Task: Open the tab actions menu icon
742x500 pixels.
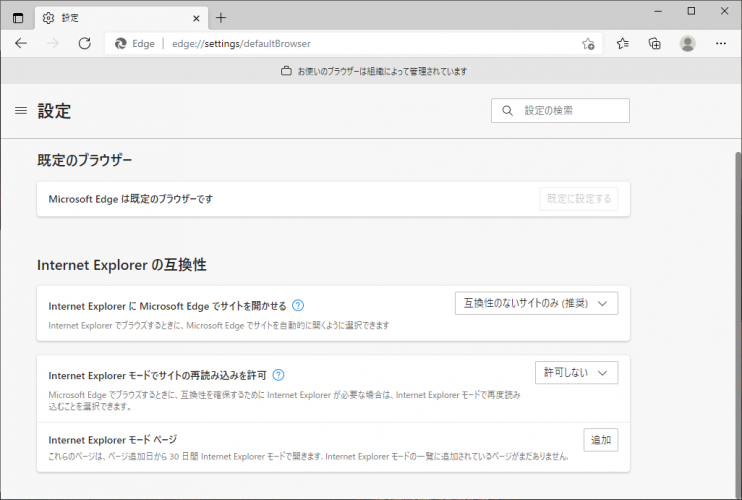Action: coord(18,18)
